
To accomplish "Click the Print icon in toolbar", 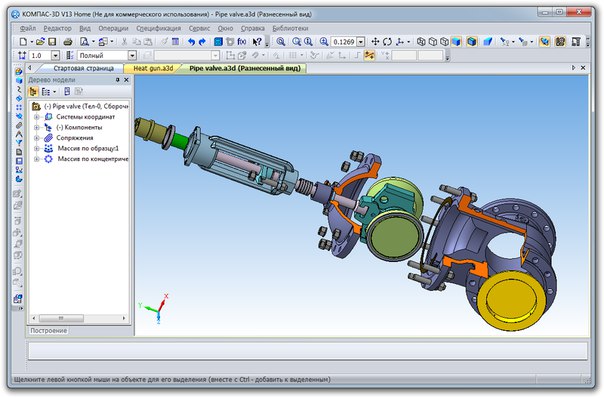I will click(x=68, y=42).
